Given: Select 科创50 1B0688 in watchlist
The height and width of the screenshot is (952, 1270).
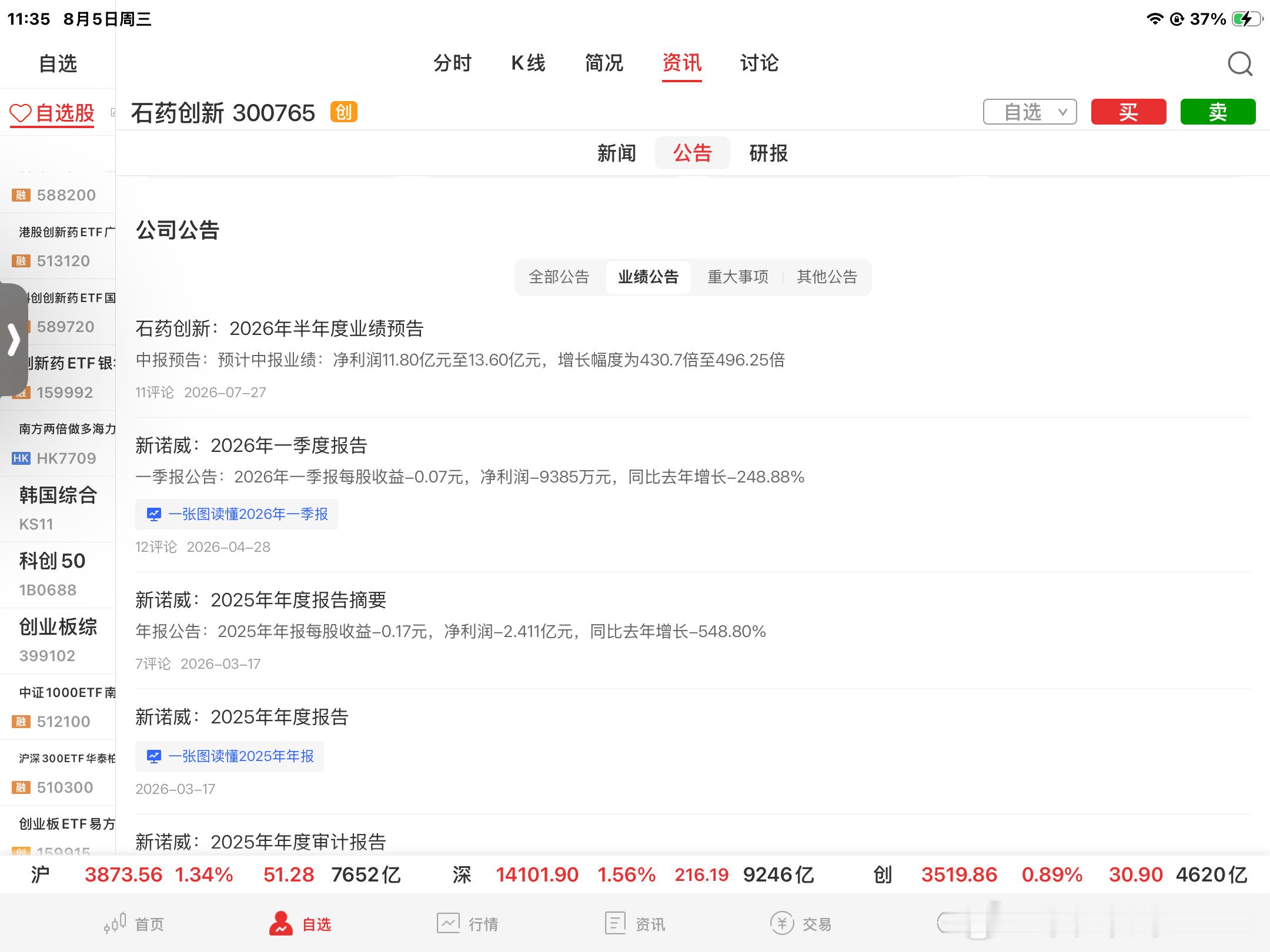Looking at the screenshot, I should coord(58,575).
